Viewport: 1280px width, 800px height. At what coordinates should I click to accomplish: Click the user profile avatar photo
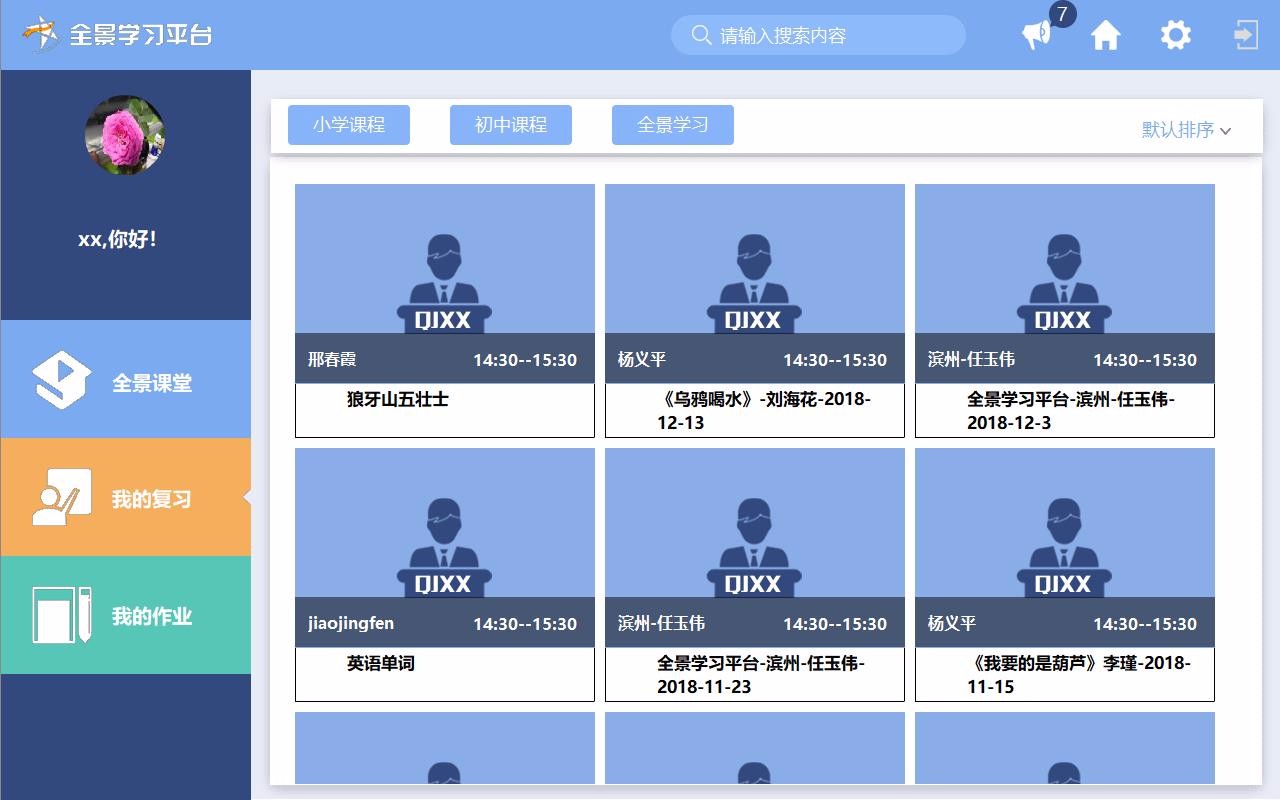tap(125, 136)
